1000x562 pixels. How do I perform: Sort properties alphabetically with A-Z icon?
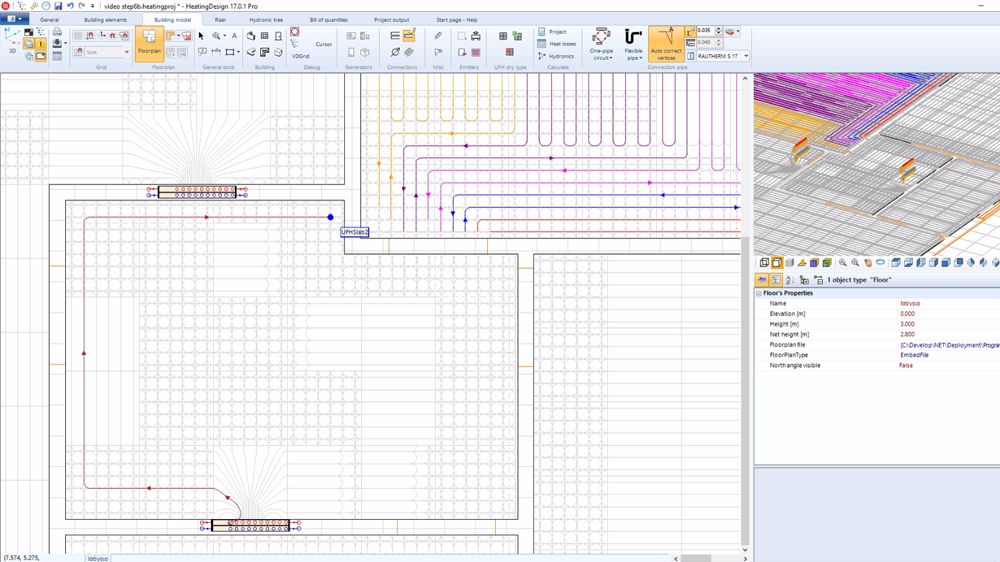(x=789, y=281)
